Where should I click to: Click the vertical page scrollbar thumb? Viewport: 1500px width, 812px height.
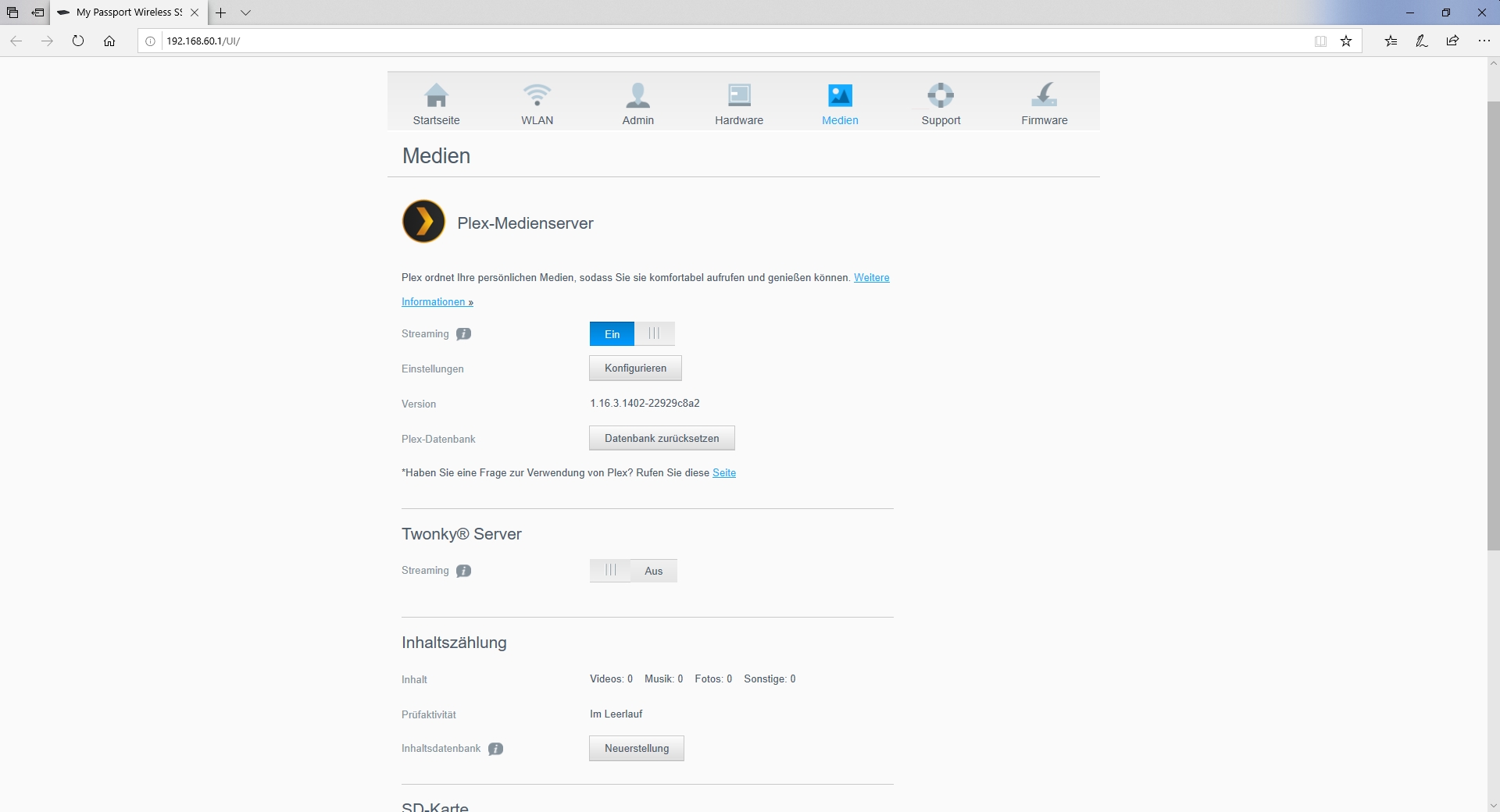tap(1493, 326)
